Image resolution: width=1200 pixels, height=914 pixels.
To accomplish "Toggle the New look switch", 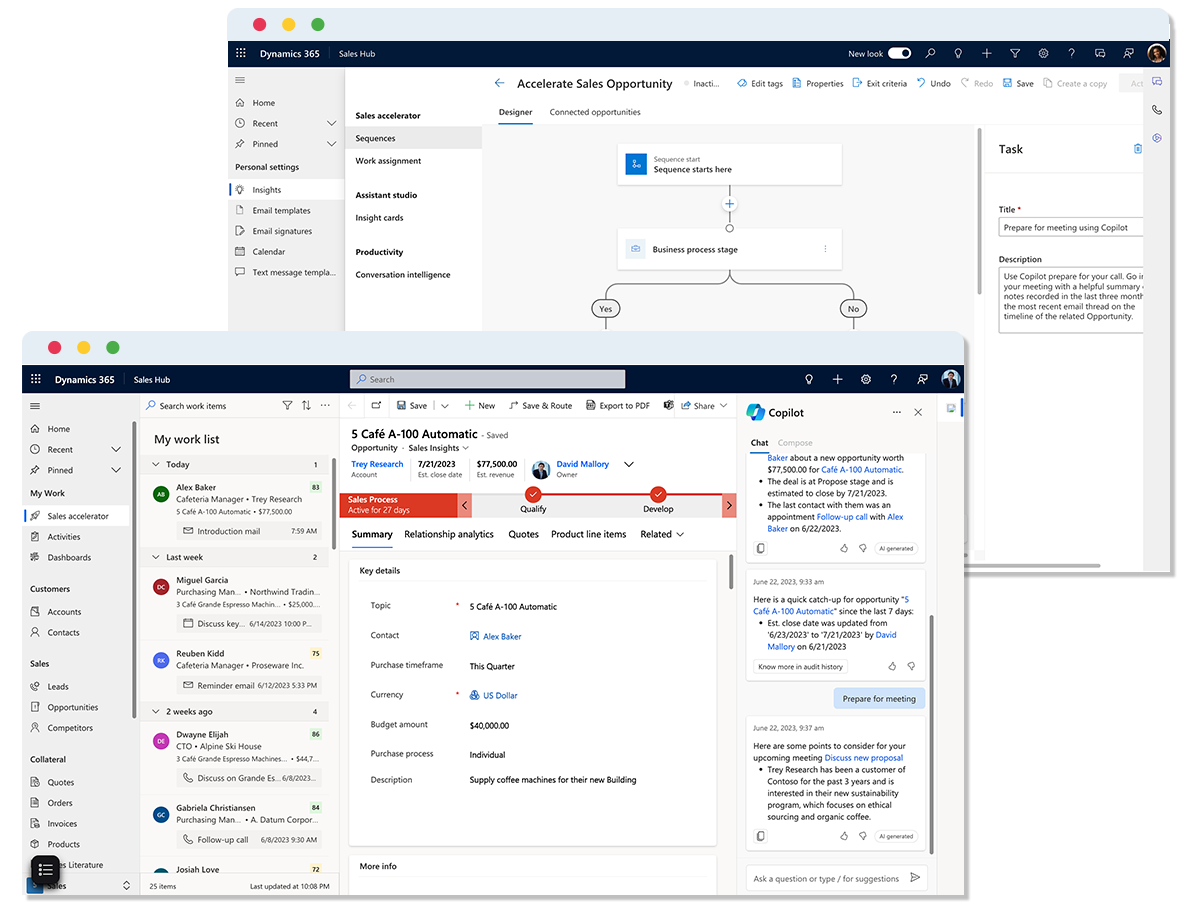I will [x=899, y=54].
